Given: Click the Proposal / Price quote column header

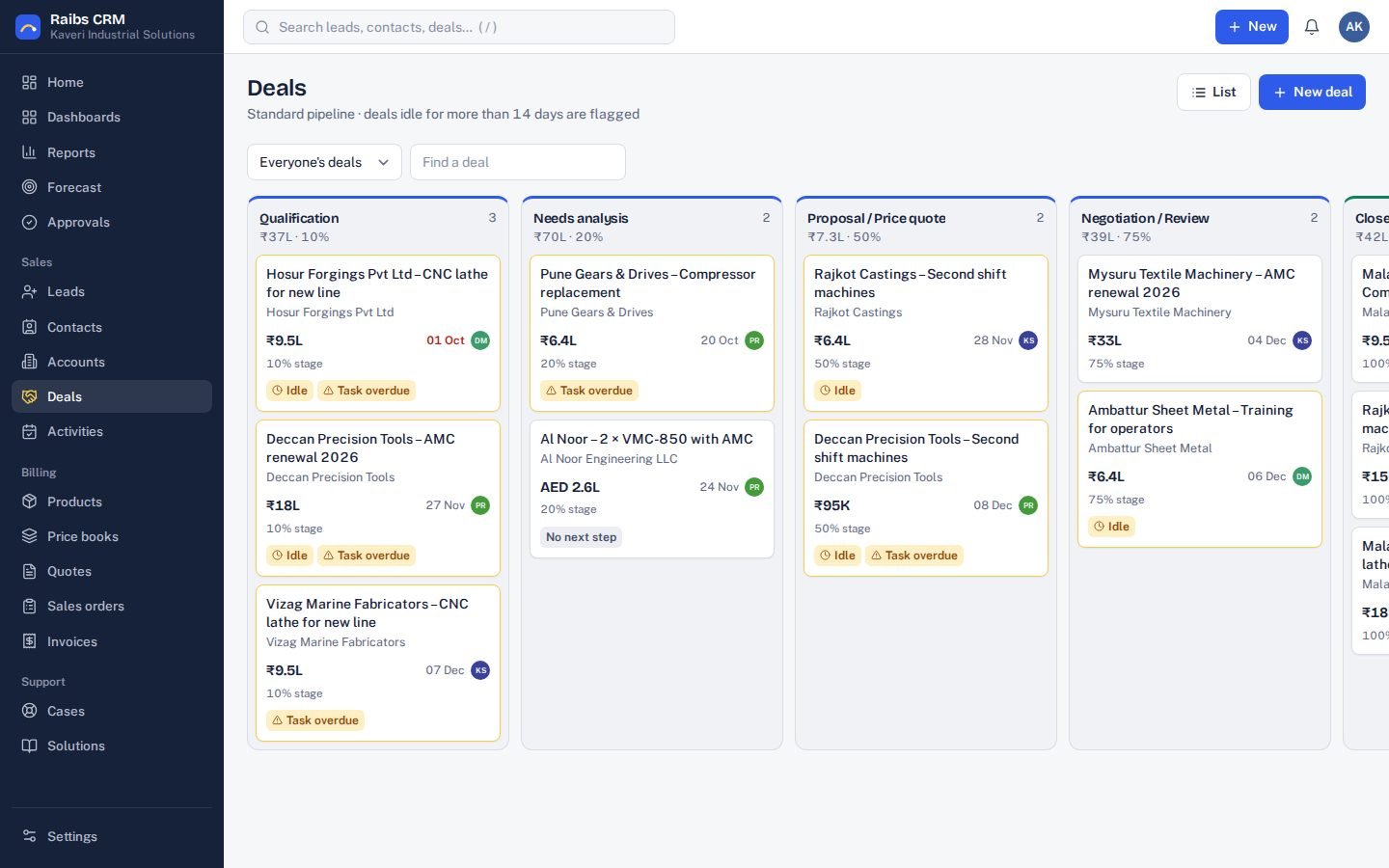Looking at the screenshot, I should click(876, 218).
